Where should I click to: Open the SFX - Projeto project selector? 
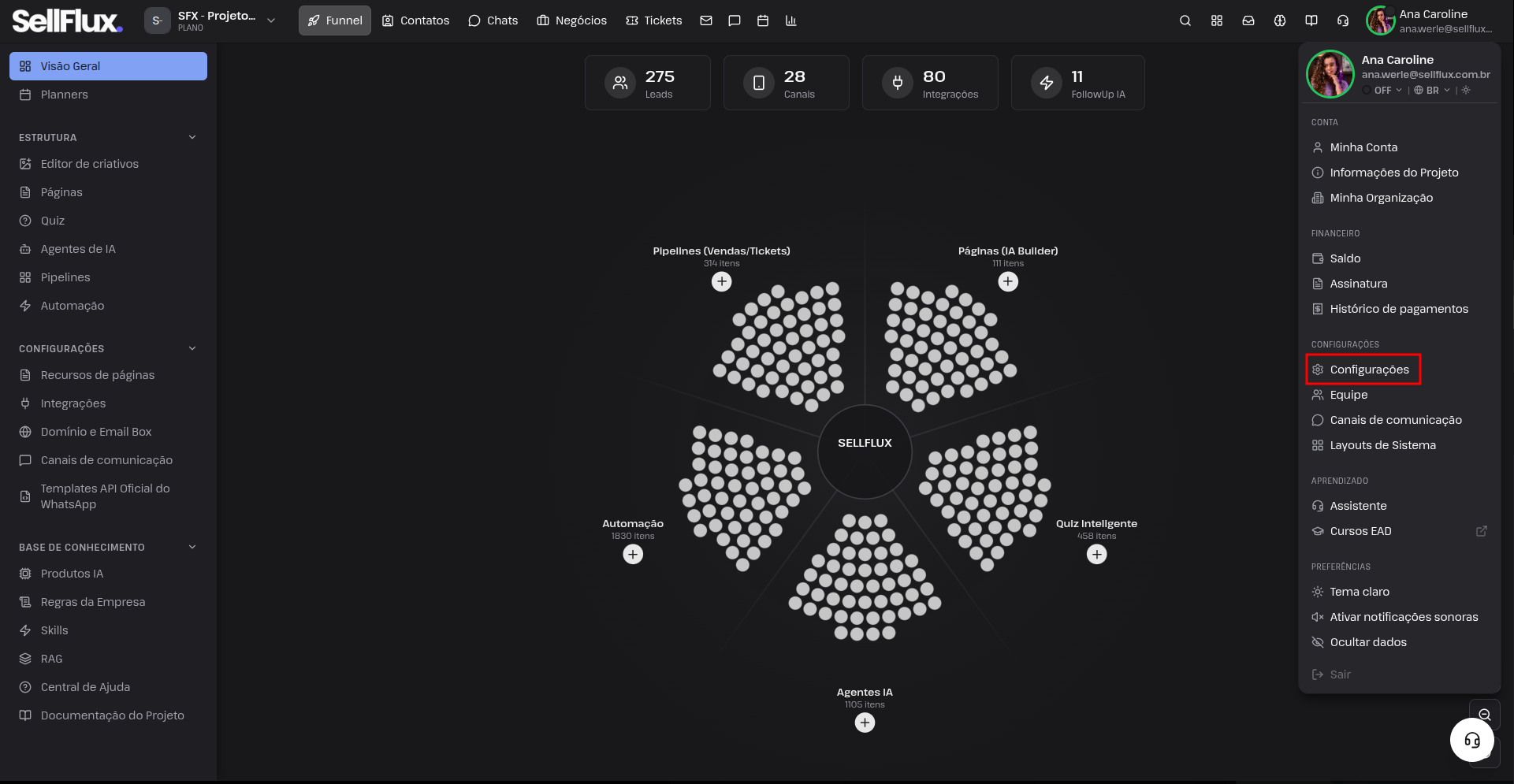point(210,20)
